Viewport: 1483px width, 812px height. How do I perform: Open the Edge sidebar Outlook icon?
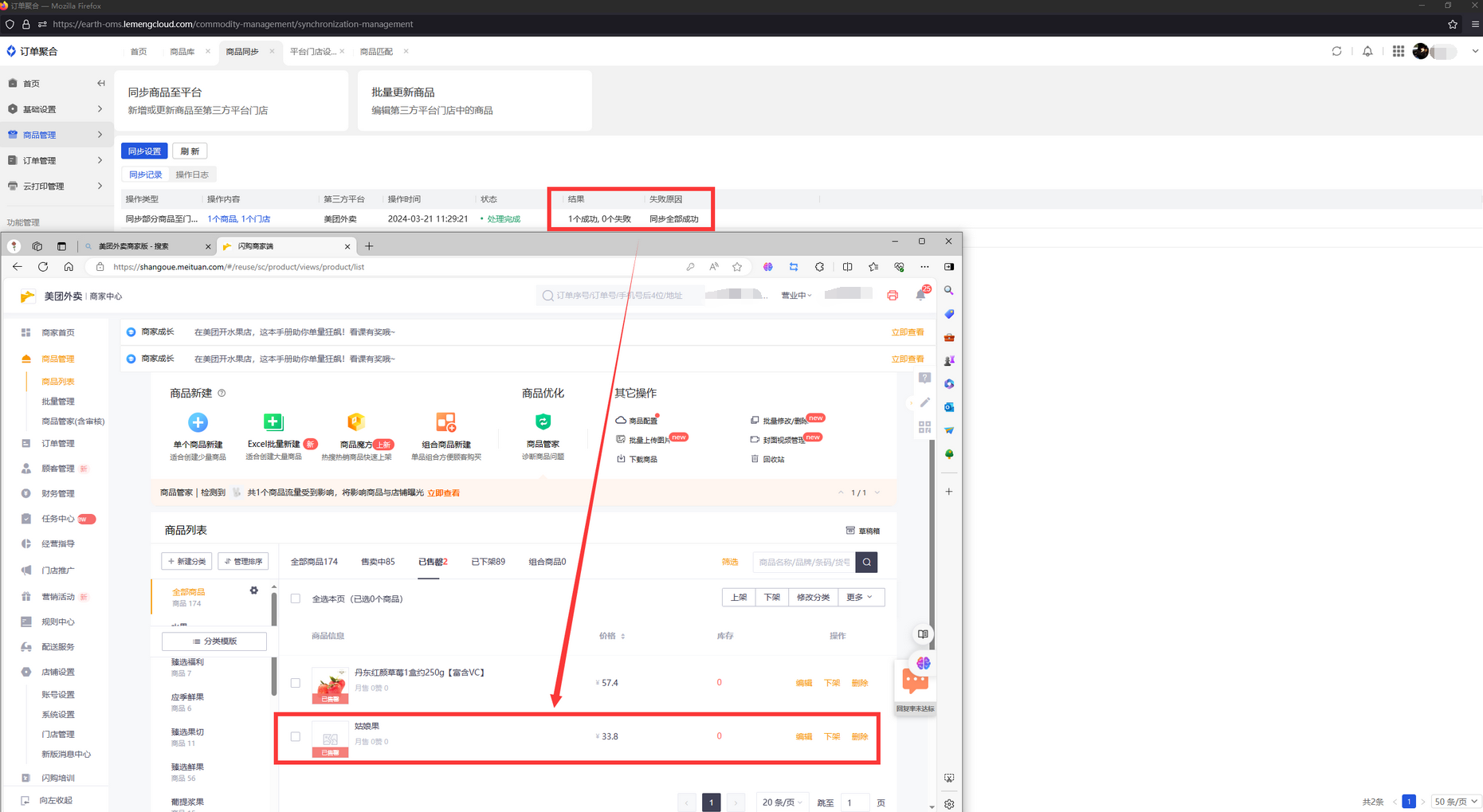(x=949, y=407)
